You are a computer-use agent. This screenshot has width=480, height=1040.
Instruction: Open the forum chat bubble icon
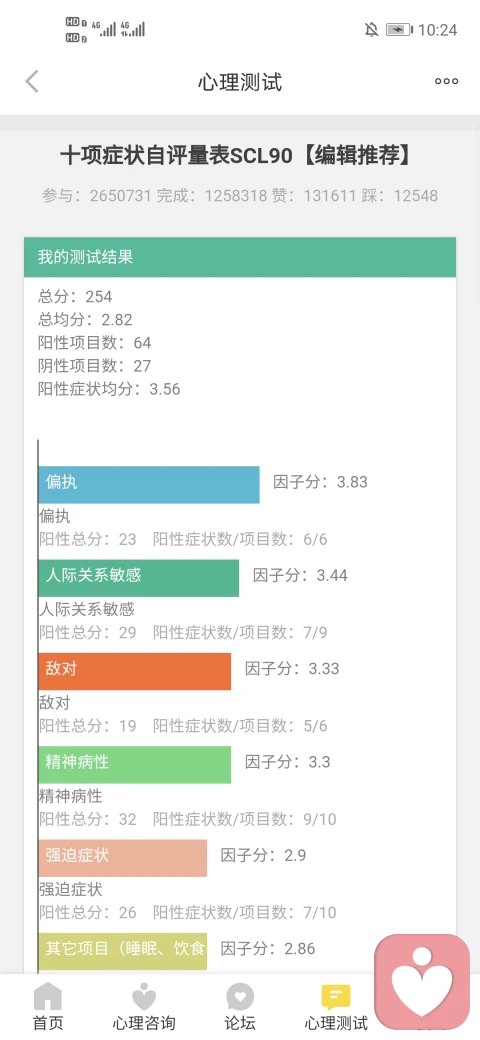coord(240,996)
